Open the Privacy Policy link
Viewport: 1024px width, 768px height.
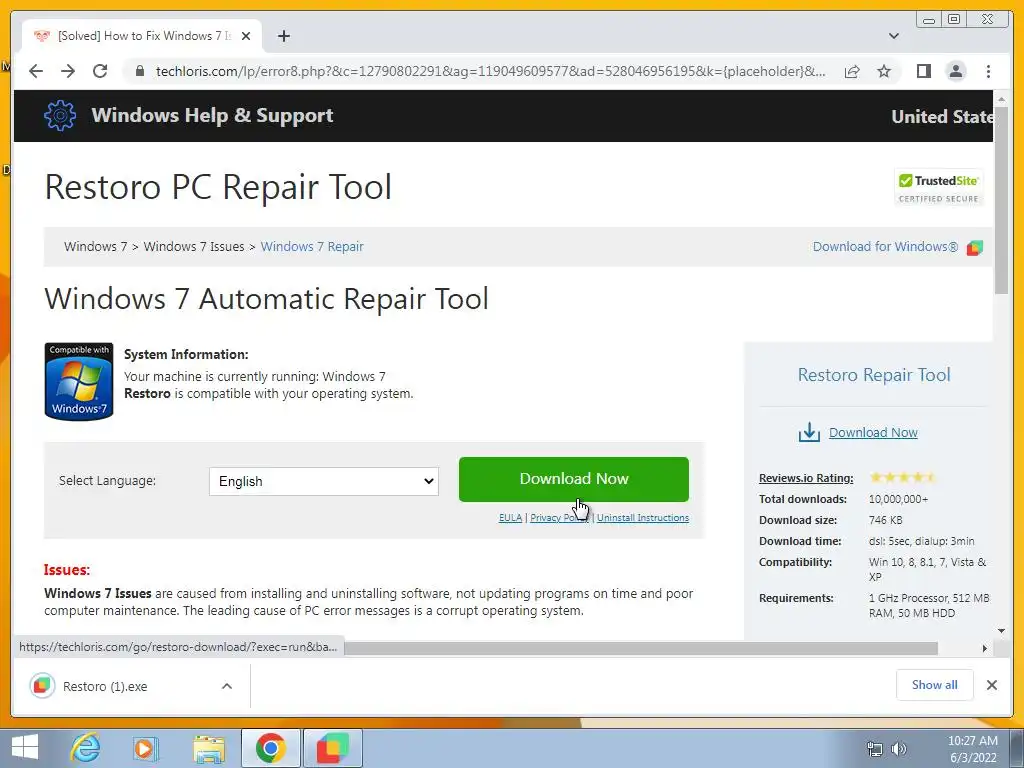[559, 517]
